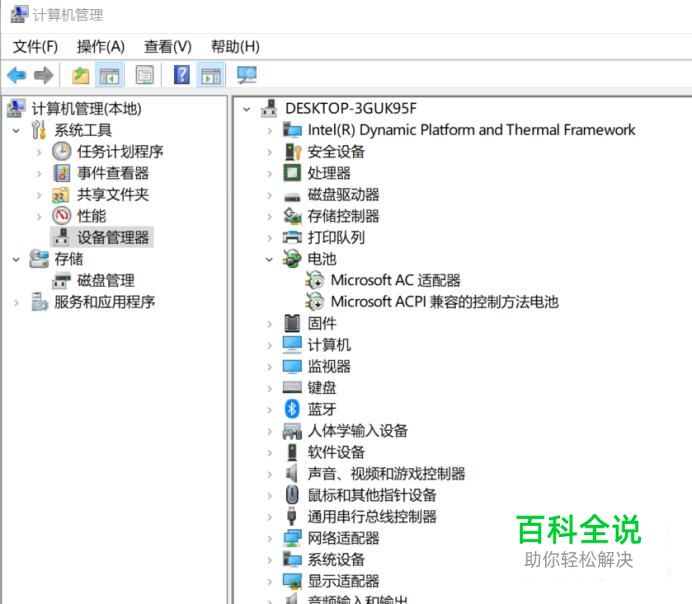Select the 事件查看器 label in left tree

pos(113,173)
